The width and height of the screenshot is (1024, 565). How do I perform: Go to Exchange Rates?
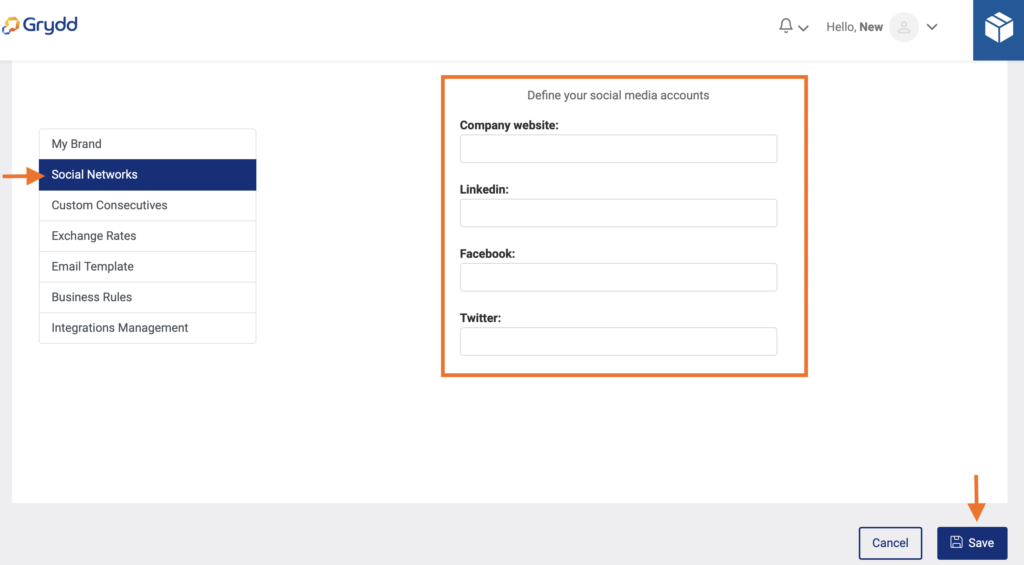148,236
